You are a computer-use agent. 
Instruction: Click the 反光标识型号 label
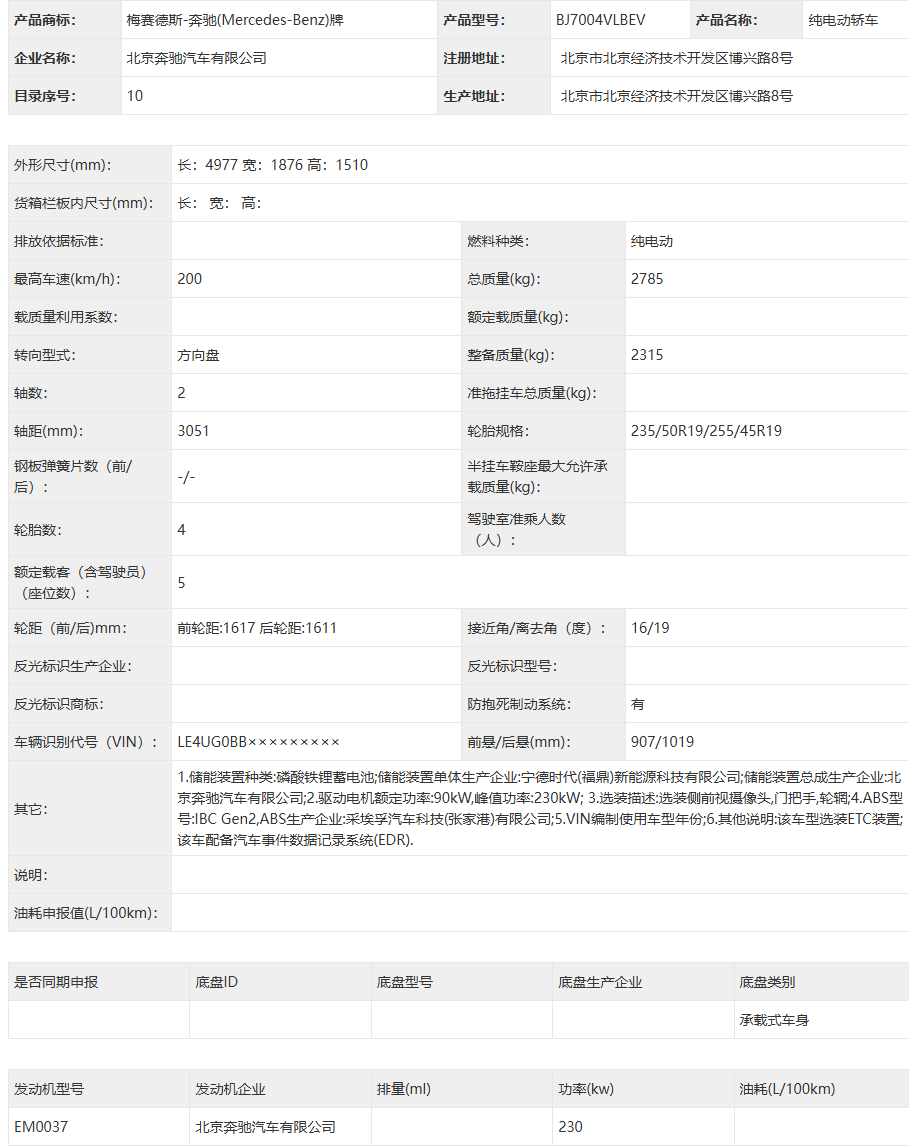pyautogui.click(x=512, y=666)
